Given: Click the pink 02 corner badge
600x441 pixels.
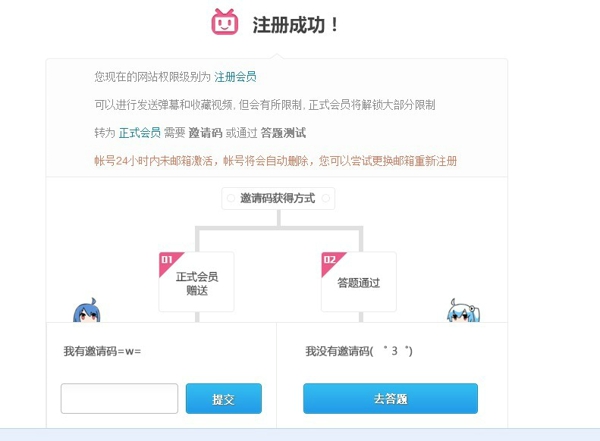Looking at the screenshot, I should click(328, 261).
